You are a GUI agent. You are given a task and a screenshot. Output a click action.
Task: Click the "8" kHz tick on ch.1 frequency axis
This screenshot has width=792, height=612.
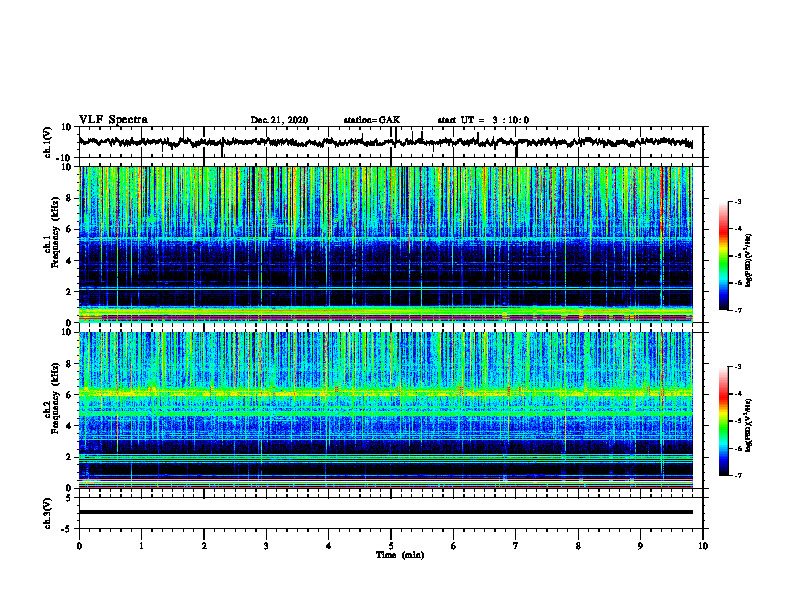69,198
